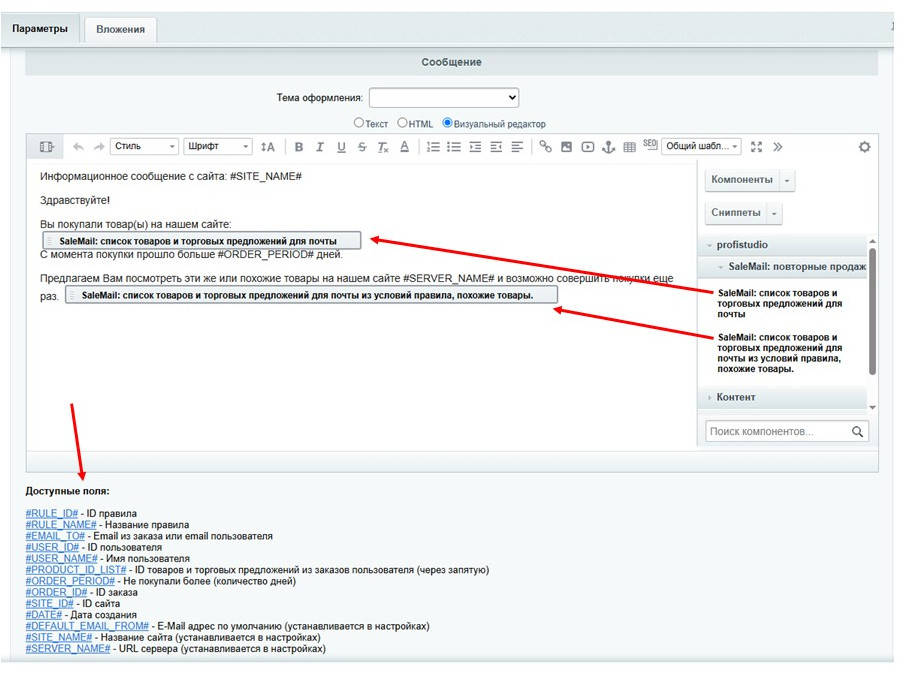Toggle bold formatting in editor toolbar
Screen dimensions: 898x673
[x=298, y=147]
